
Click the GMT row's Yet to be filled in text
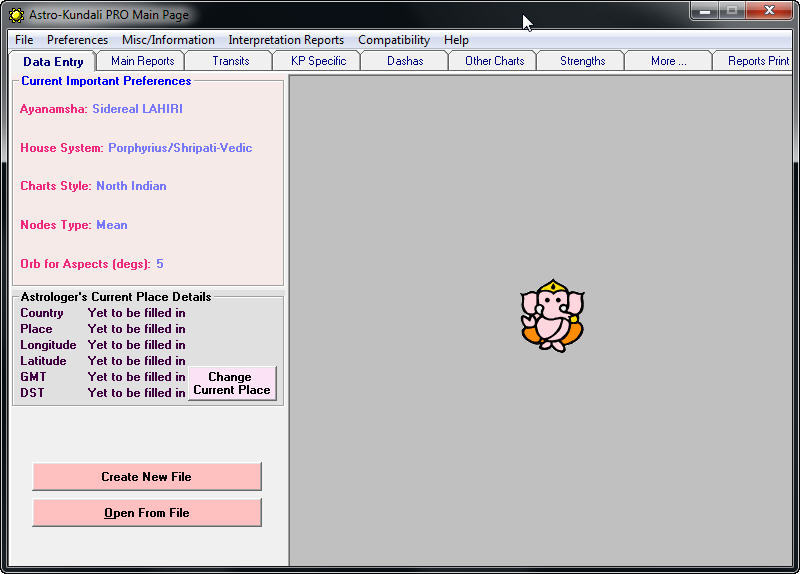[136, 377]
